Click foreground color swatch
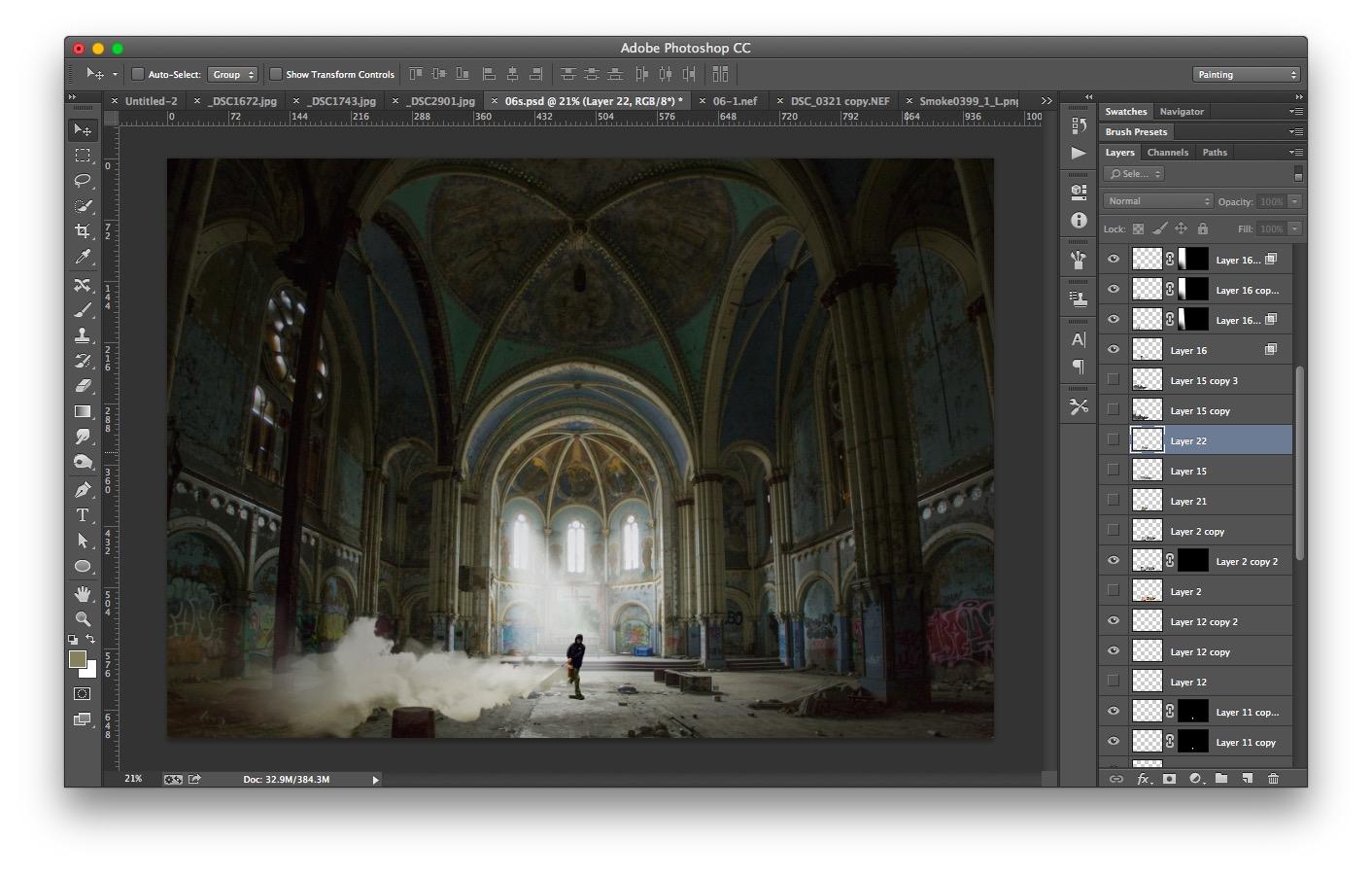 coord(78,659)
